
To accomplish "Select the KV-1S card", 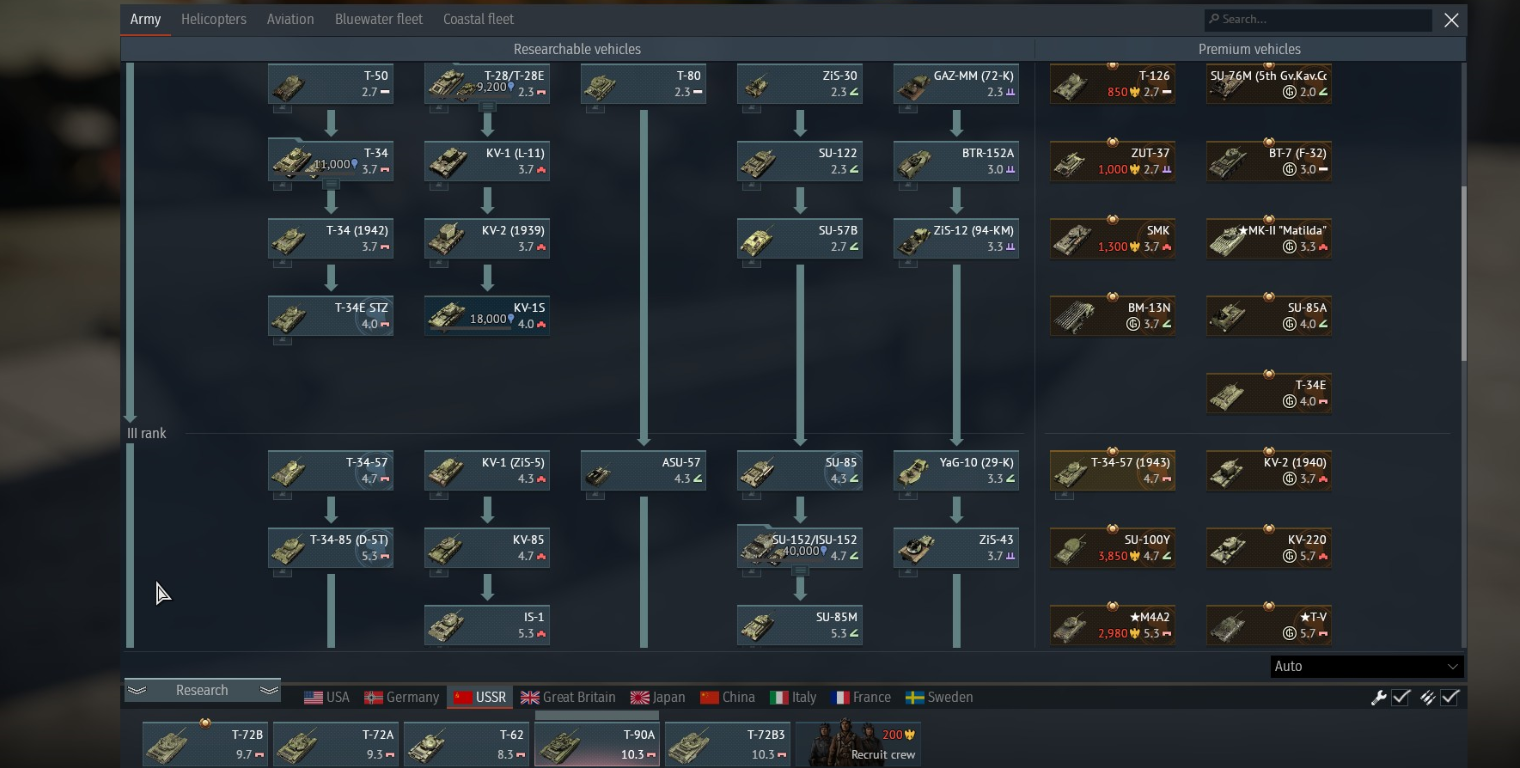I will pos(487,316).
